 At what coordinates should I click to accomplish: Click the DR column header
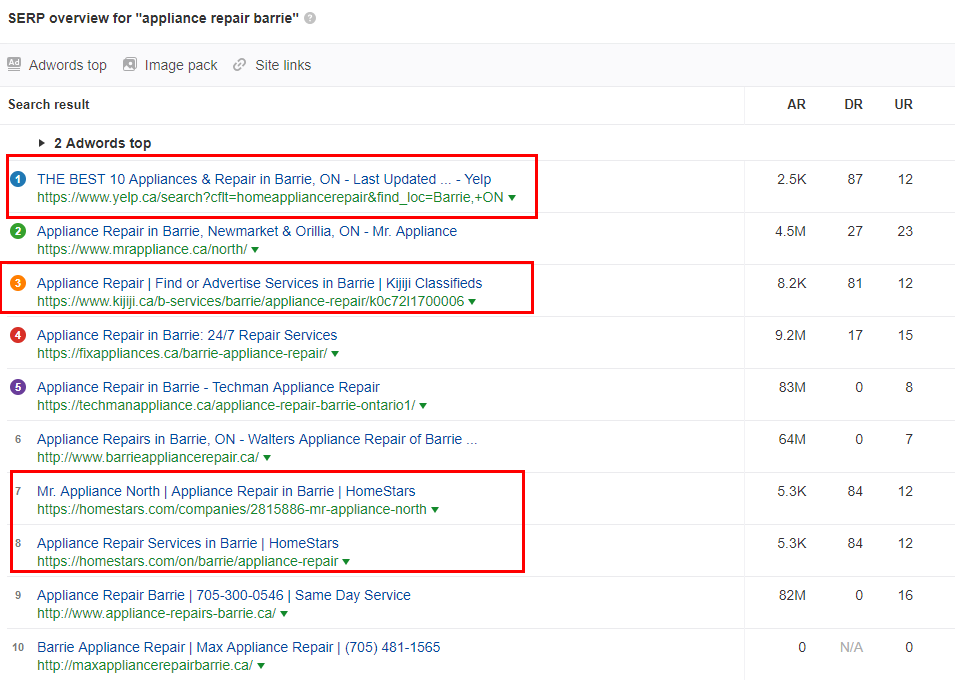[853, 104]
